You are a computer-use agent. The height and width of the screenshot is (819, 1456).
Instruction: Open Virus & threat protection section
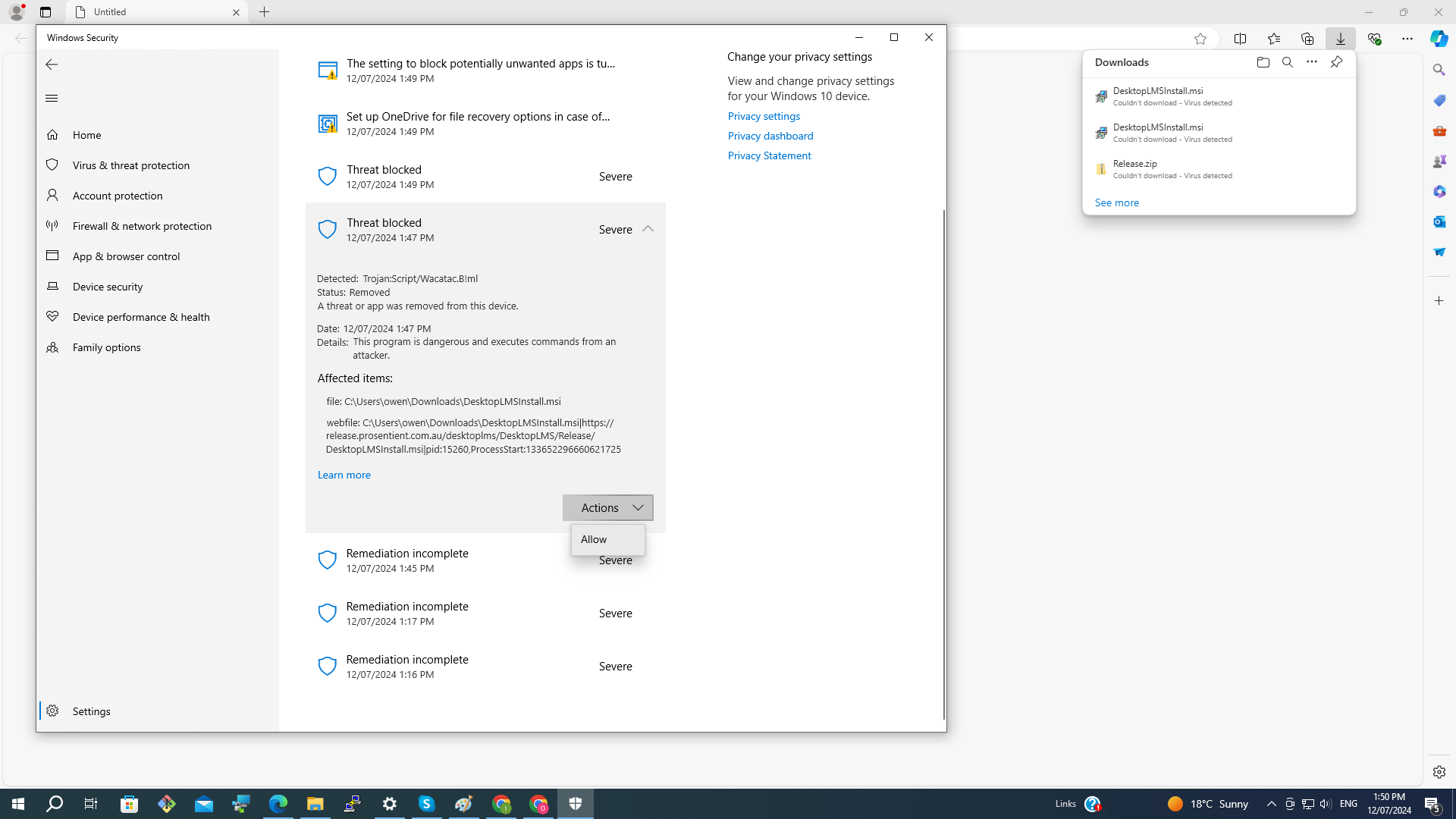(x=158, y=165)
